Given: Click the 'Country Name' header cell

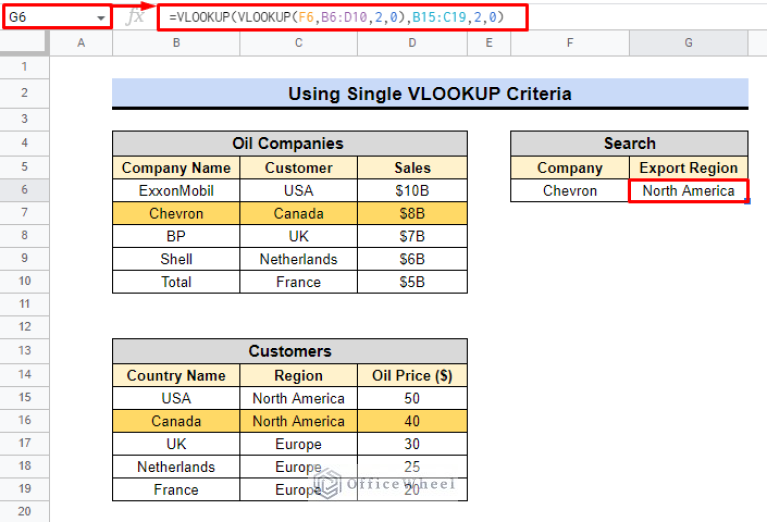Looking at the screenshot, I should pyautogui.click(x=176, y=375).
